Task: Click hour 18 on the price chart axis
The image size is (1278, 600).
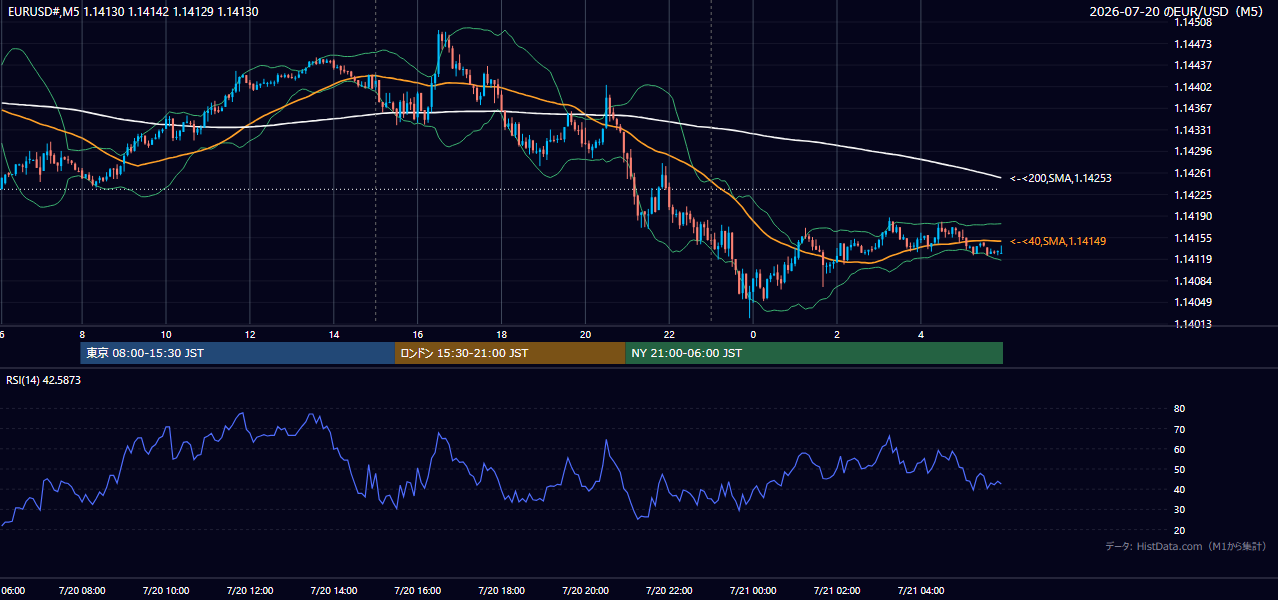Action: click(x=502, y=335)
